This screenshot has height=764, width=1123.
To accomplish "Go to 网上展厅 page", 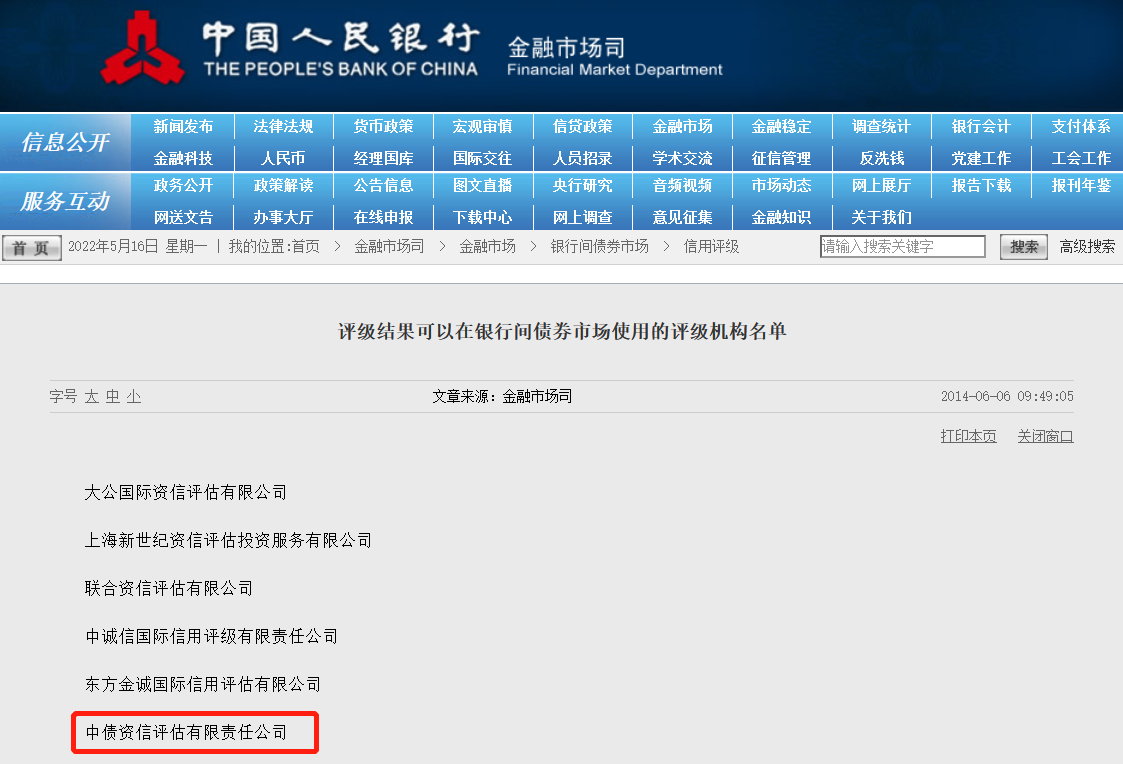I will click(882, 185).
